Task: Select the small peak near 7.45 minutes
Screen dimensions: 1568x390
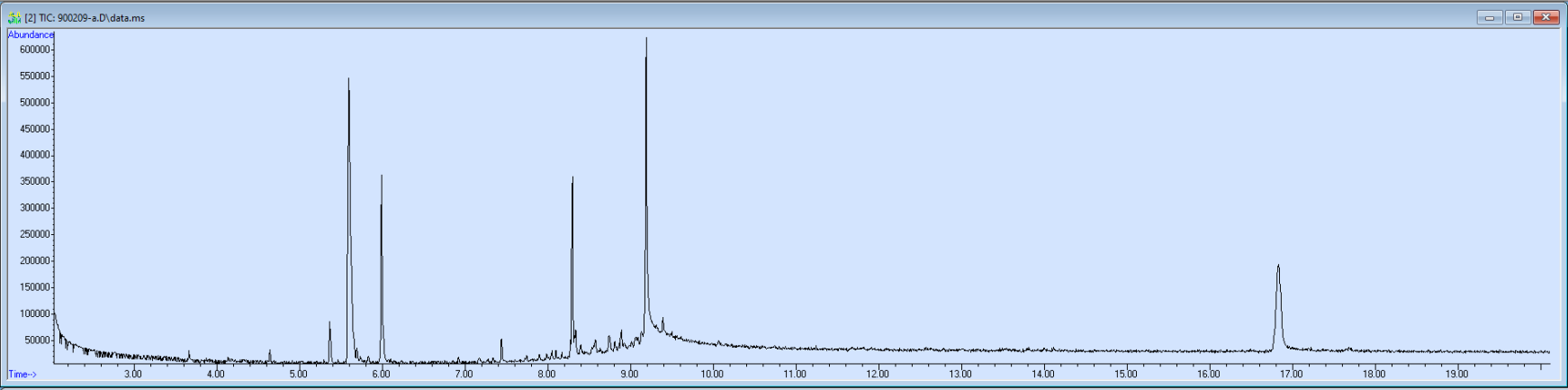Action: click(501, 350)
